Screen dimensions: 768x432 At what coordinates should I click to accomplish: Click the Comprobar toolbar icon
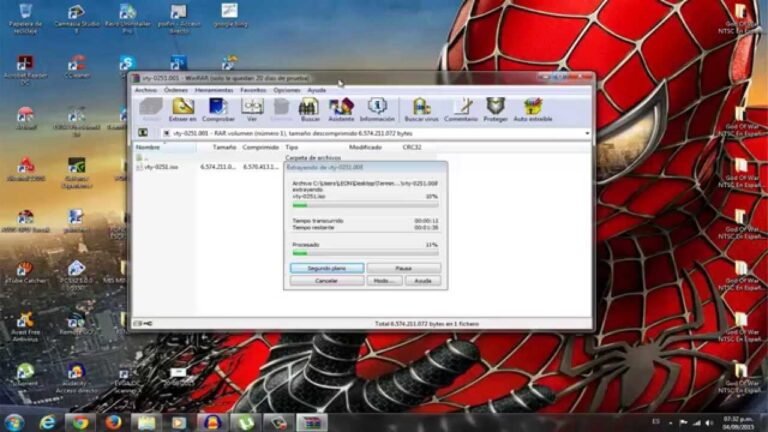[218, 109]
